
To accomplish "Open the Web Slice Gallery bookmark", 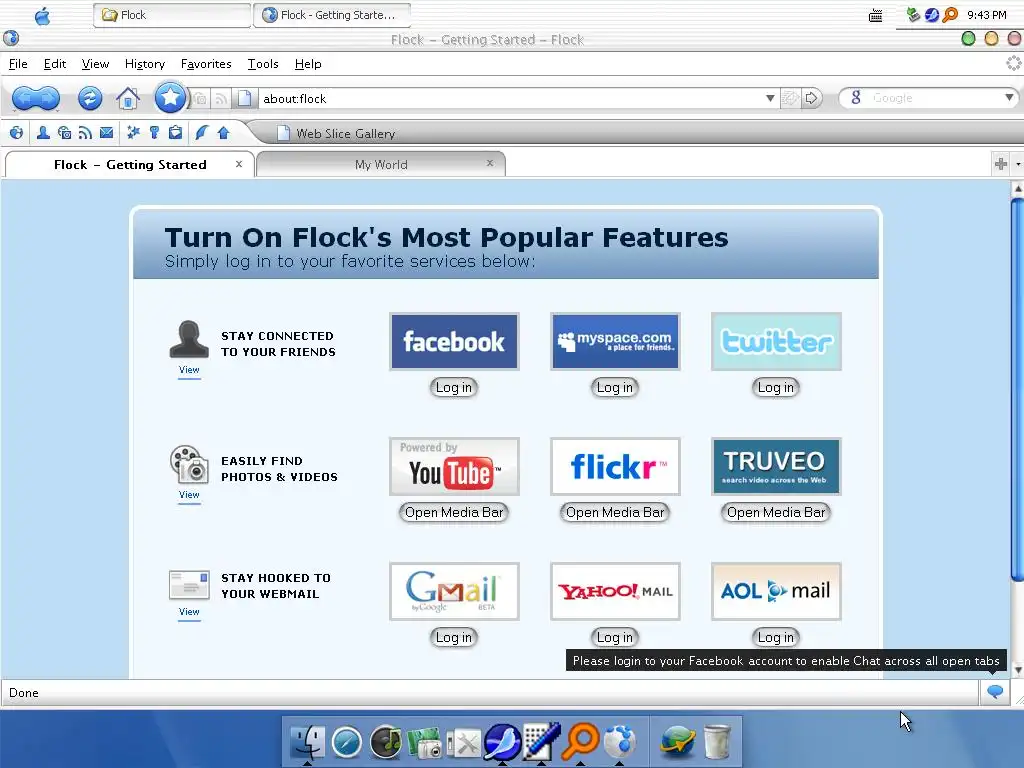I will pos(337,133).
